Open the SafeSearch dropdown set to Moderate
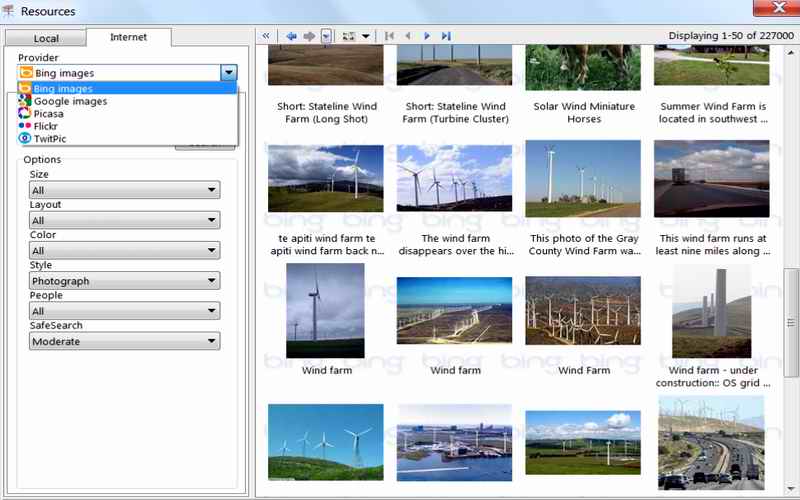Viewport: 800px width, 500px height. click(124, 341)
